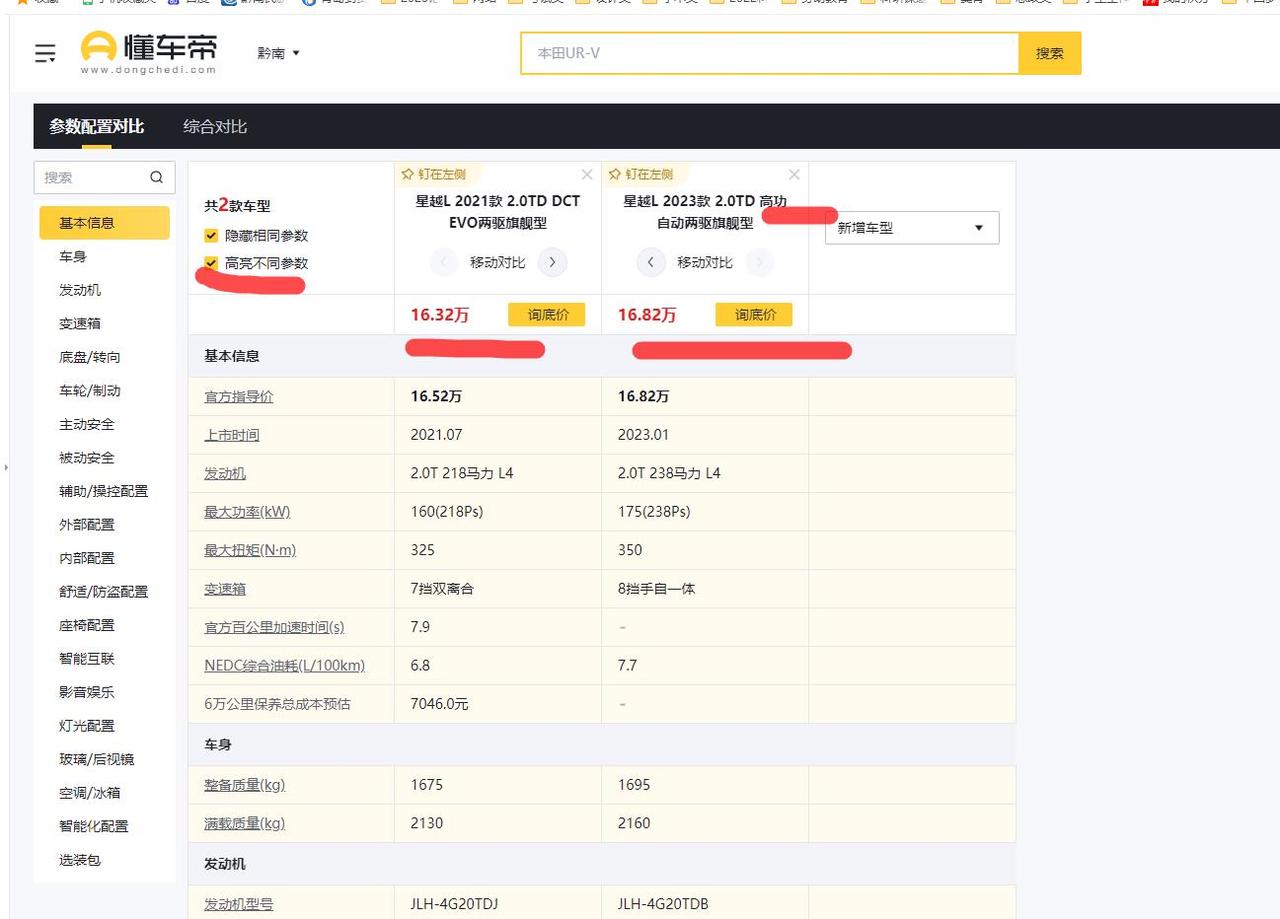The width and height of the screenshot is (1280, 919).
Task: Click 询底价 for 16.82万 model
Action: click(x=754, y=315)
